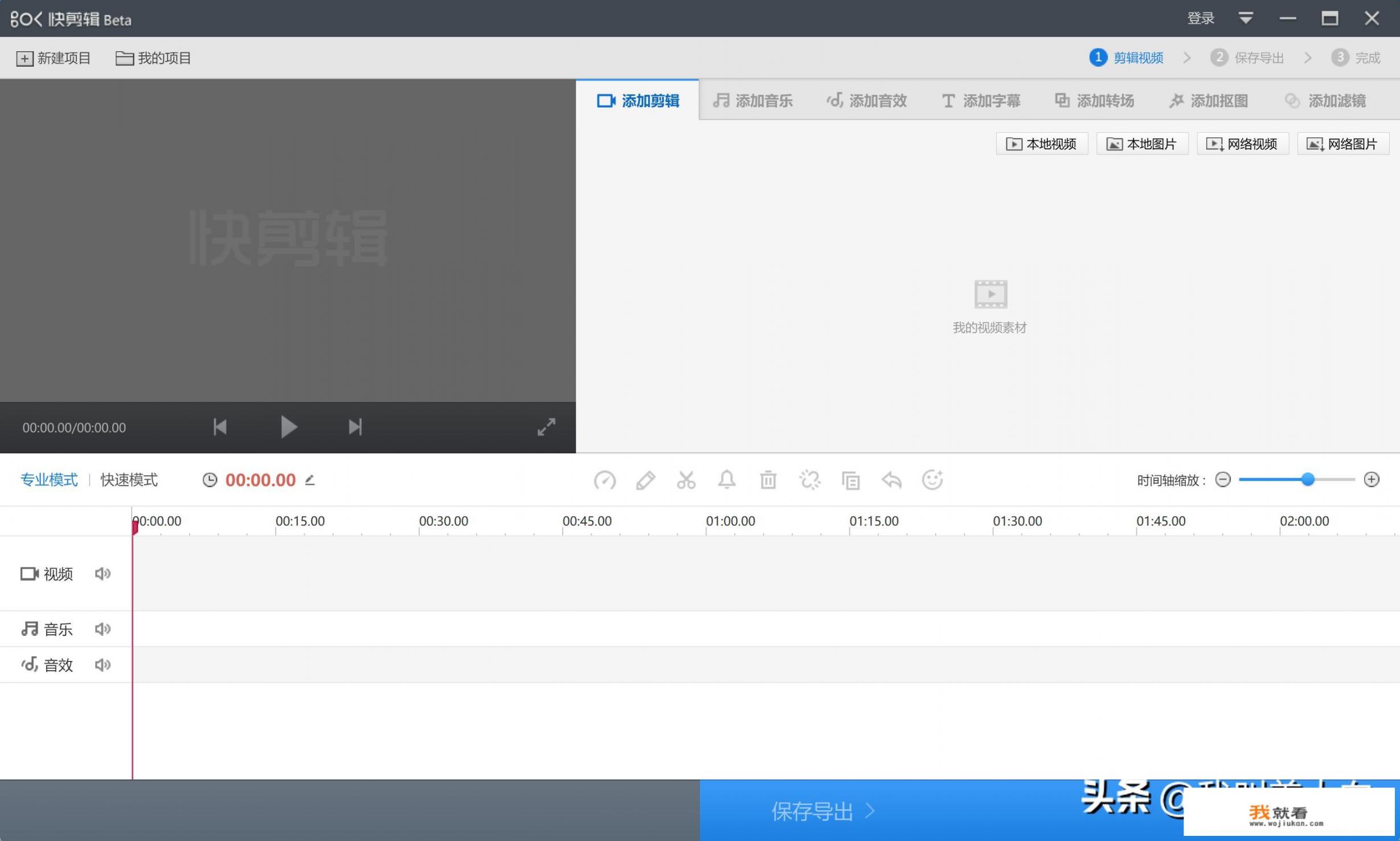Click the 我的视频素材 placeholder icon
This screenshot has width=1400, height=841.
pos(990,294)
